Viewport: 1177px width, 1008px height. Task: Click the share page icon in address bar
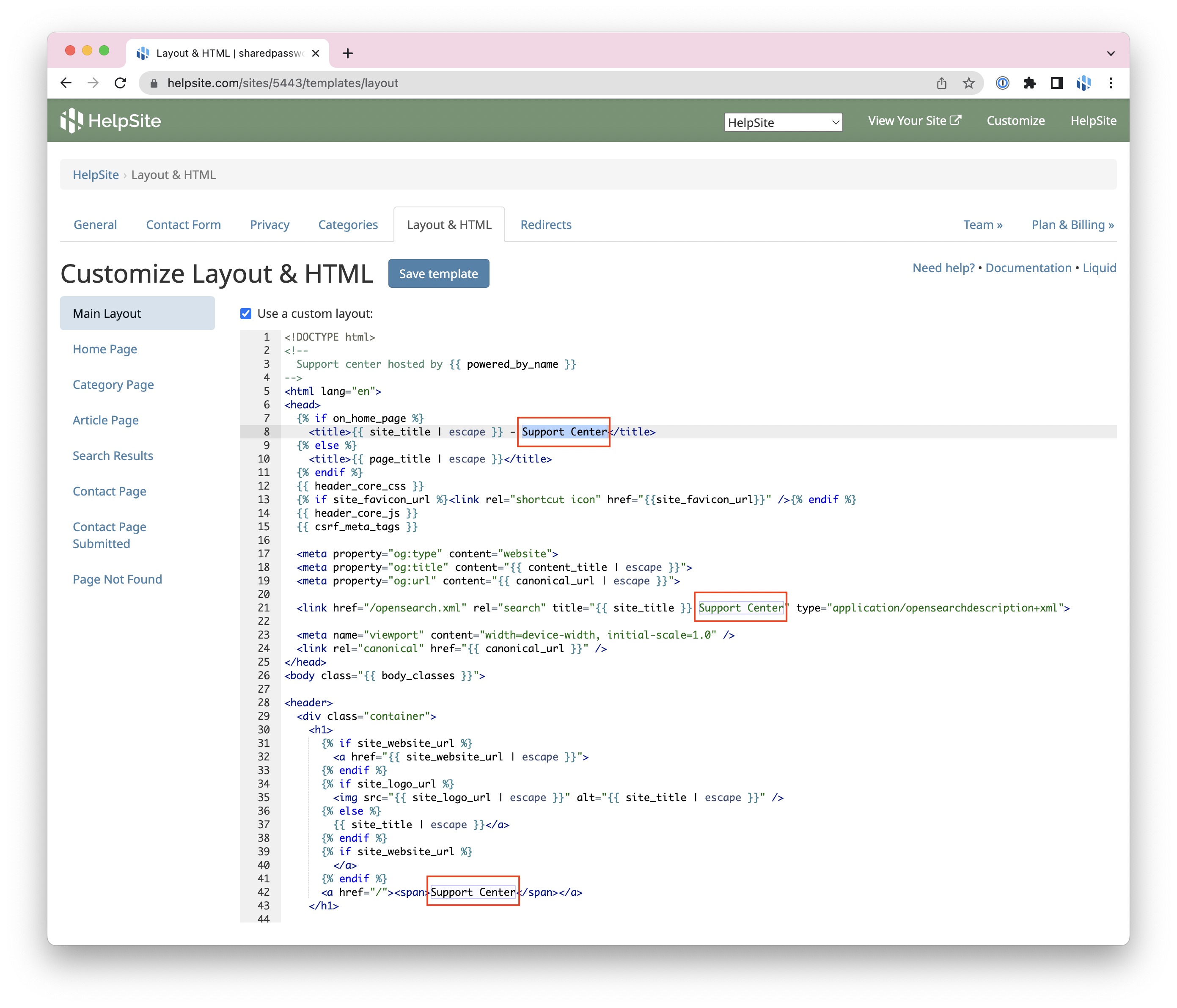[941, 83]
